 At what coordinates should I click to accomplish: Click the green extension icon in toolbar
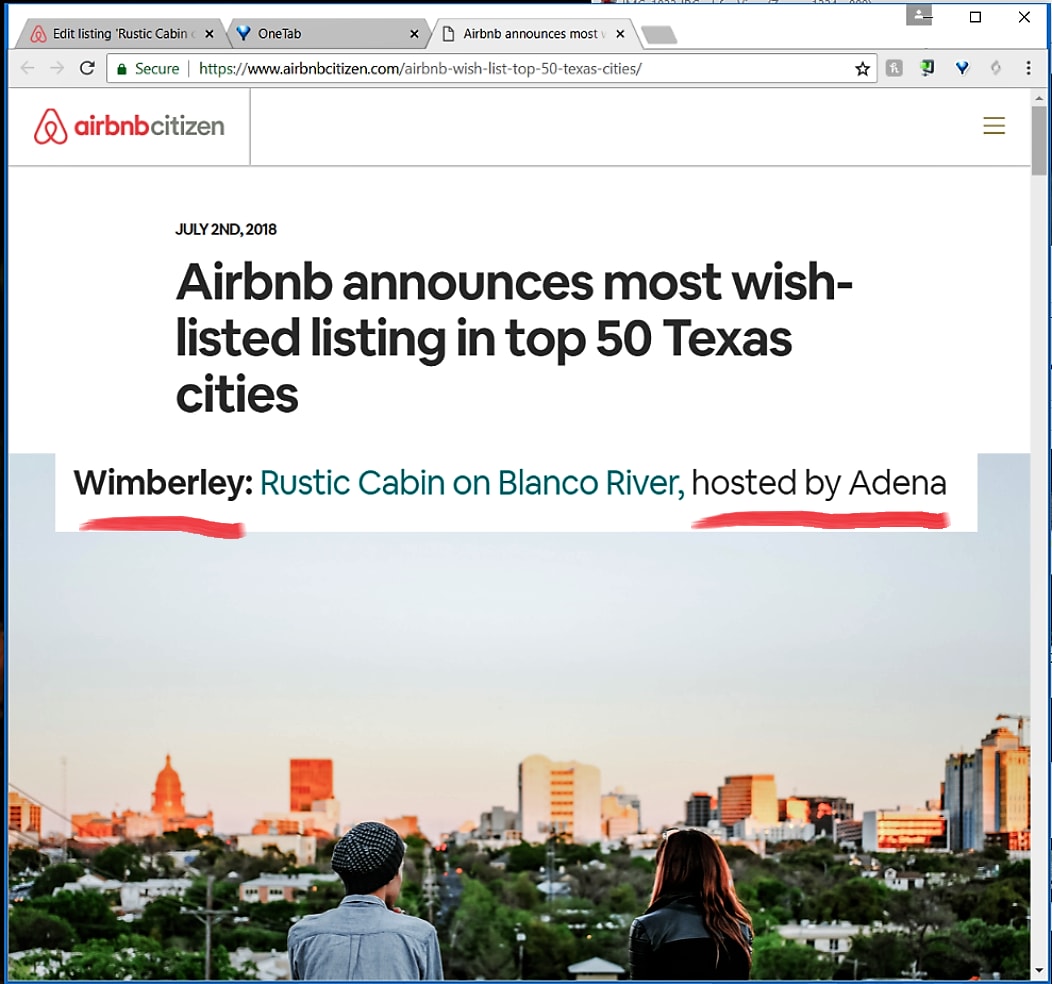[927, 68]
